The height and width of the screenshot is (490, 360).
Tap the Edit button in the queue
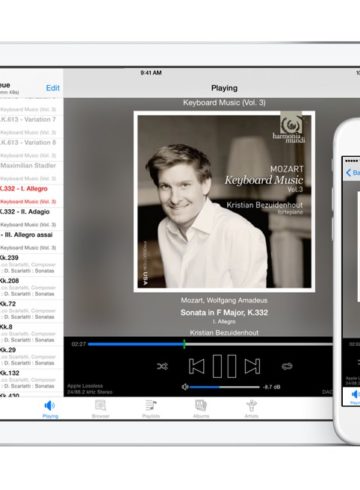(x=53, y=88)
